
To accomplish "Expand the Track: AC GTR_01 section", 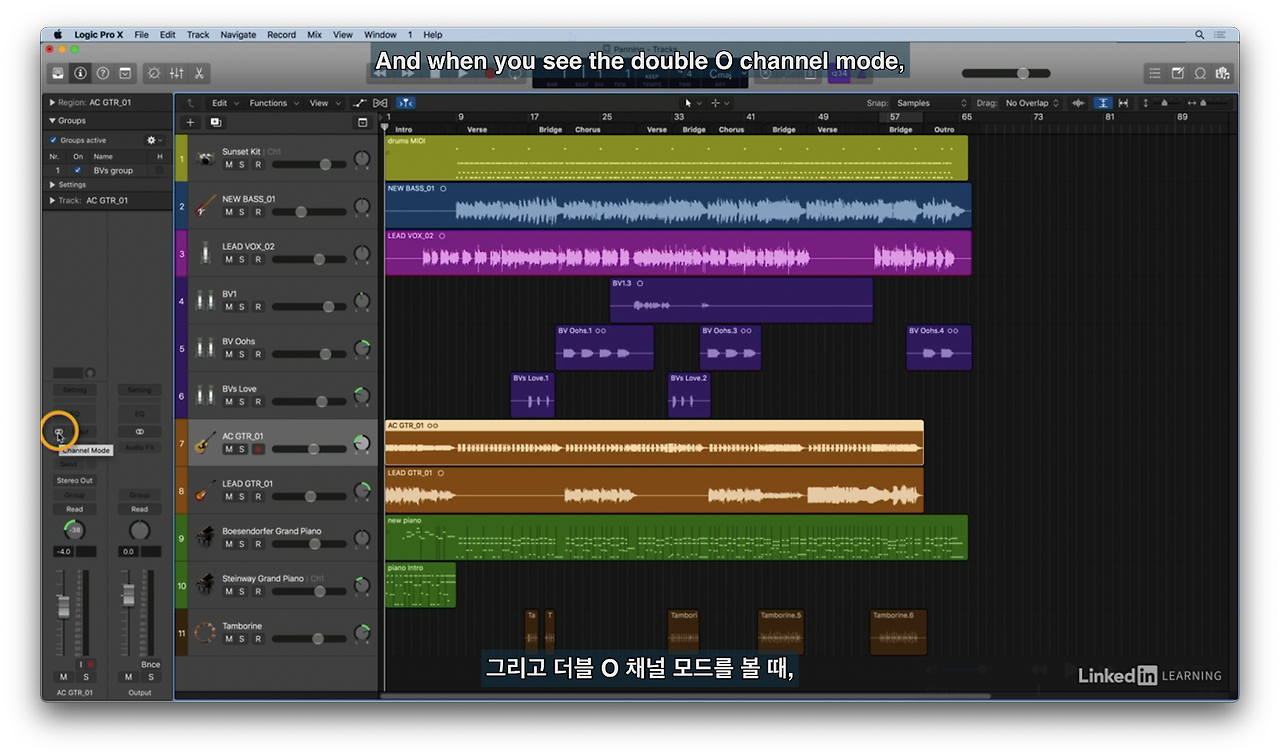I will 52,200.
